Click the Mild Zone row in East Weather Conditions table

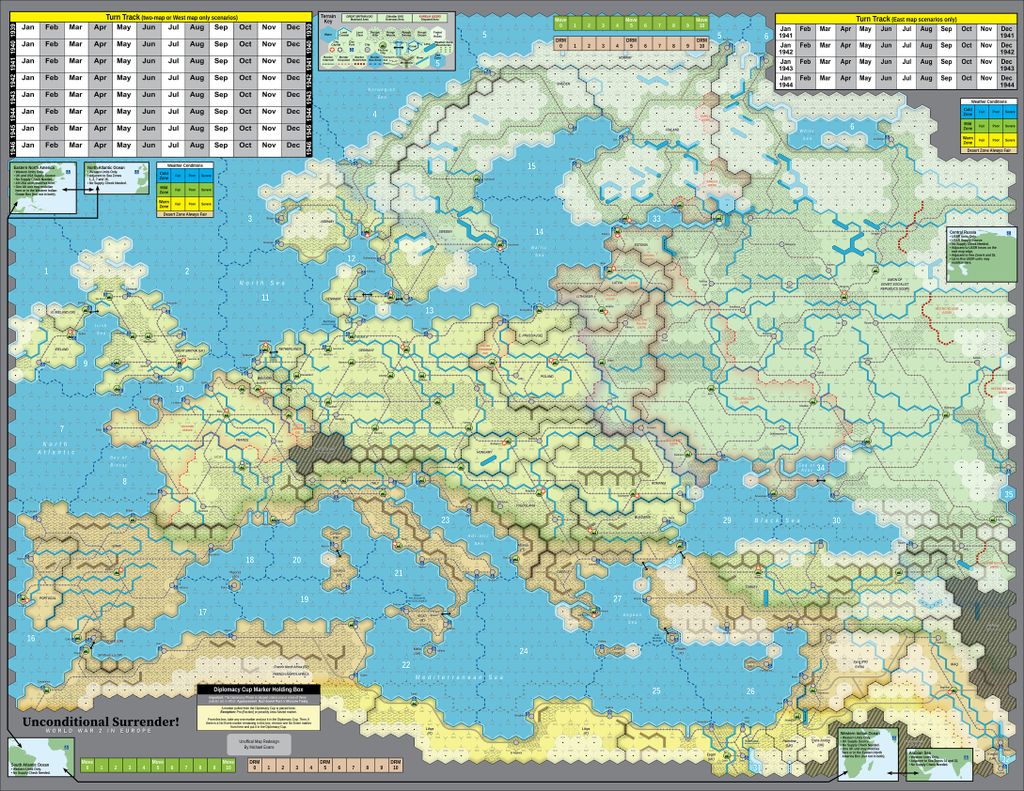click(989, 126)
